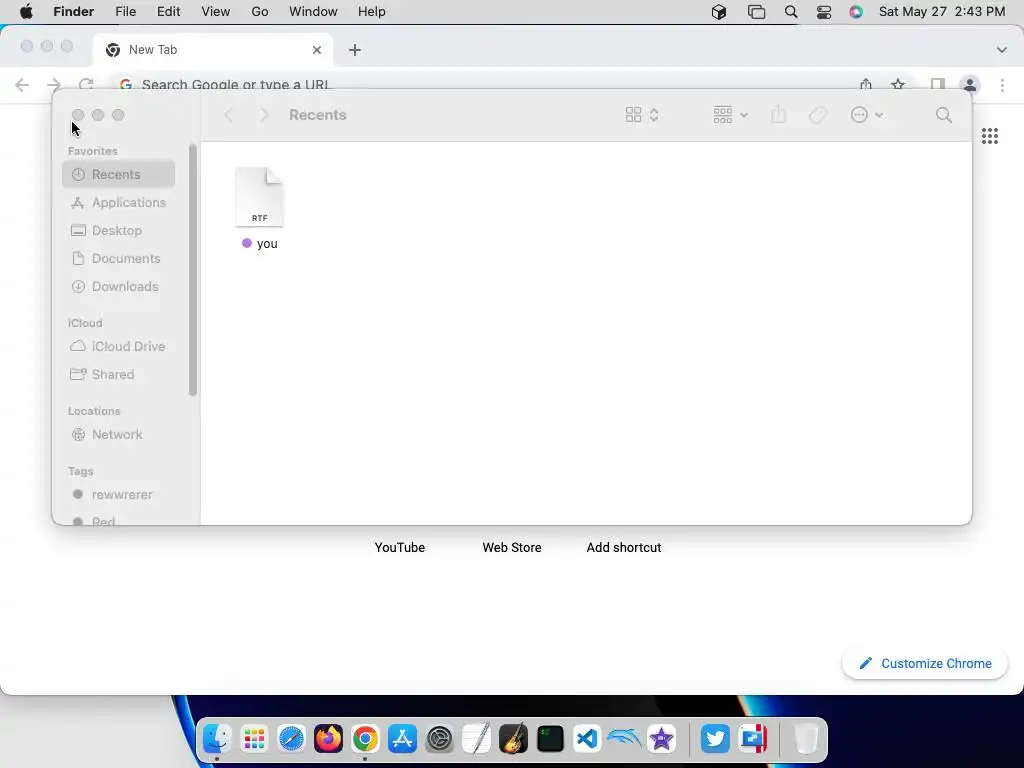Open the Recents folder in the sidebar
Screen dimensions: 1024x768
click(x=118, y=174)
